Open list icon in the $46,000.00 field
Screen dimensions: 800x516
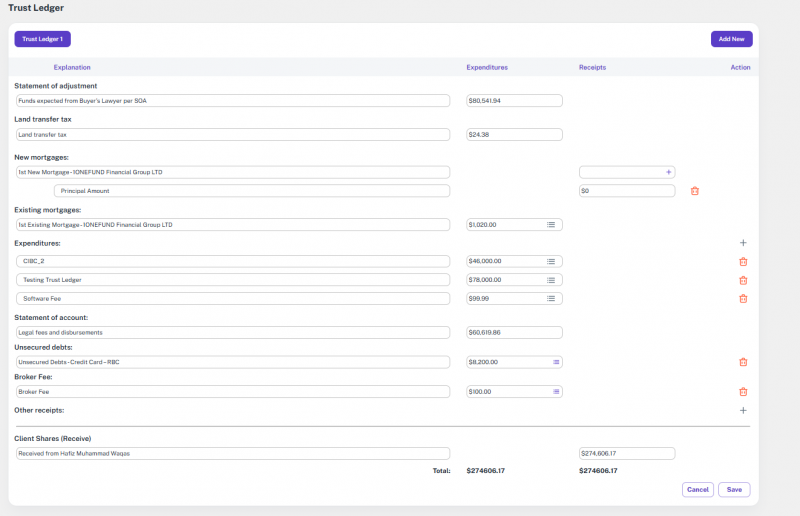click(x=551, y=262)
